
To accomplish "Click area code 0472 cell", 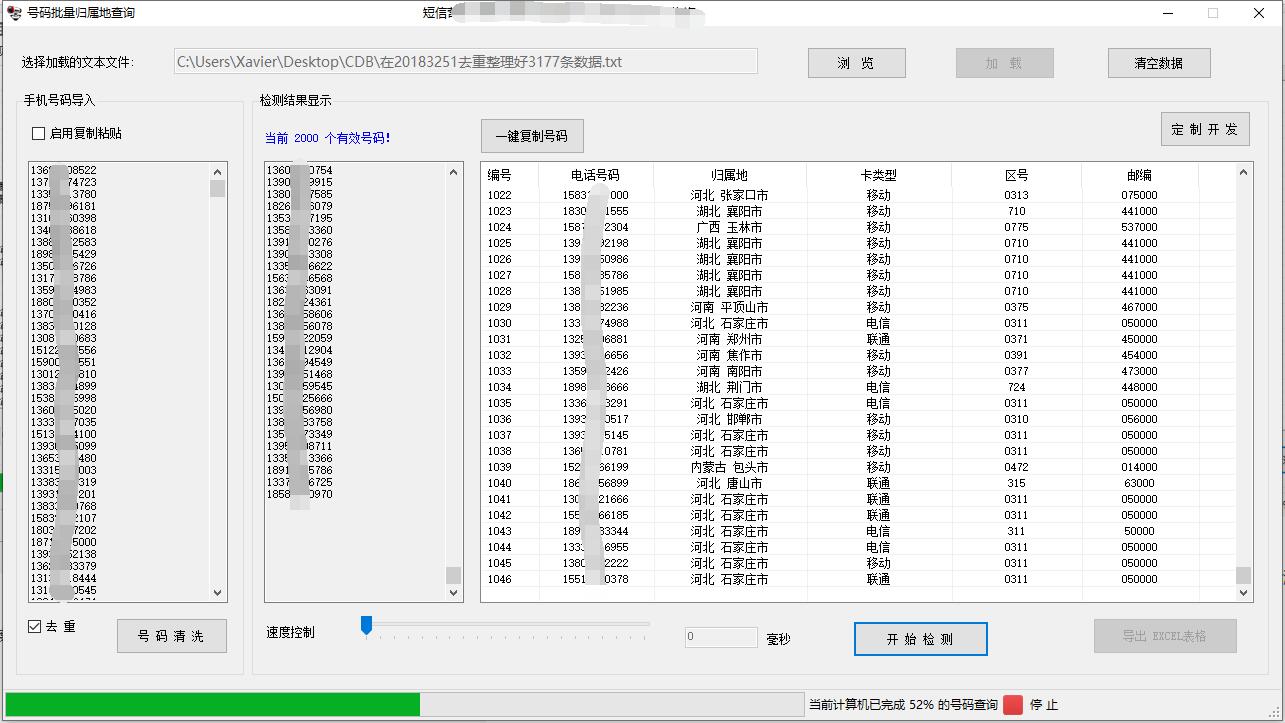I will 1016,467.
